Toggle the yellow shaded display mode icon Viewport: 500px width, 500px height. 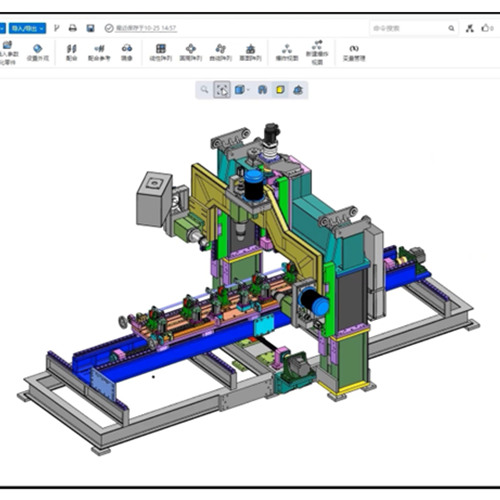point(280,89)
